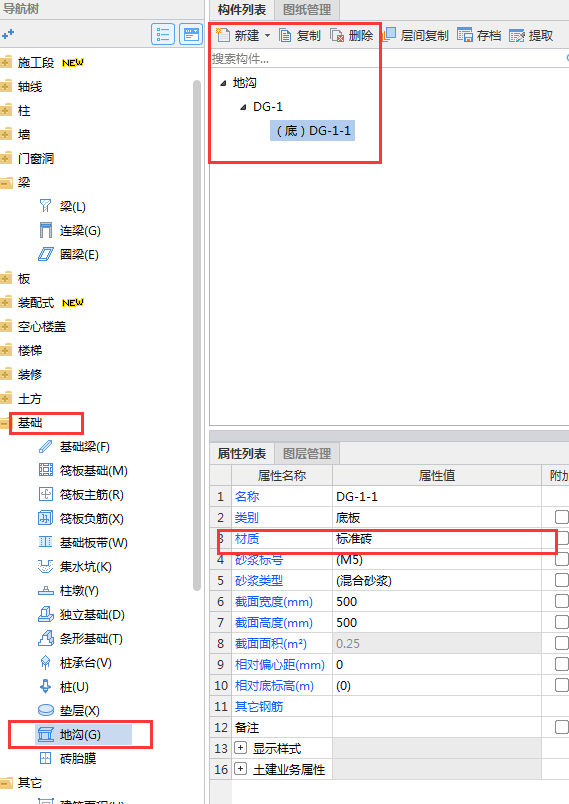Select the 地沟(G) trench icon
The width and height of the screenshot is (569, 804).
(46, 734)
